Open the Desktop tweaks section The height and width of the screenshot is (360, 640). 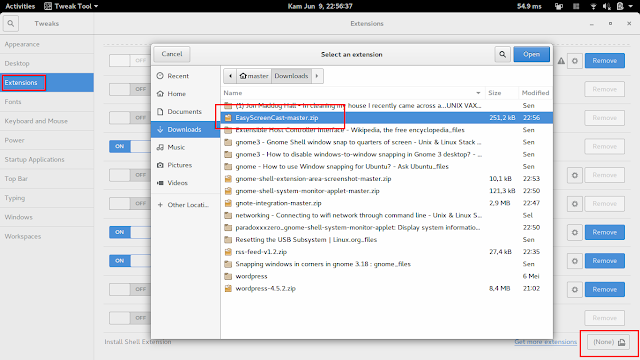coord(47,63)
